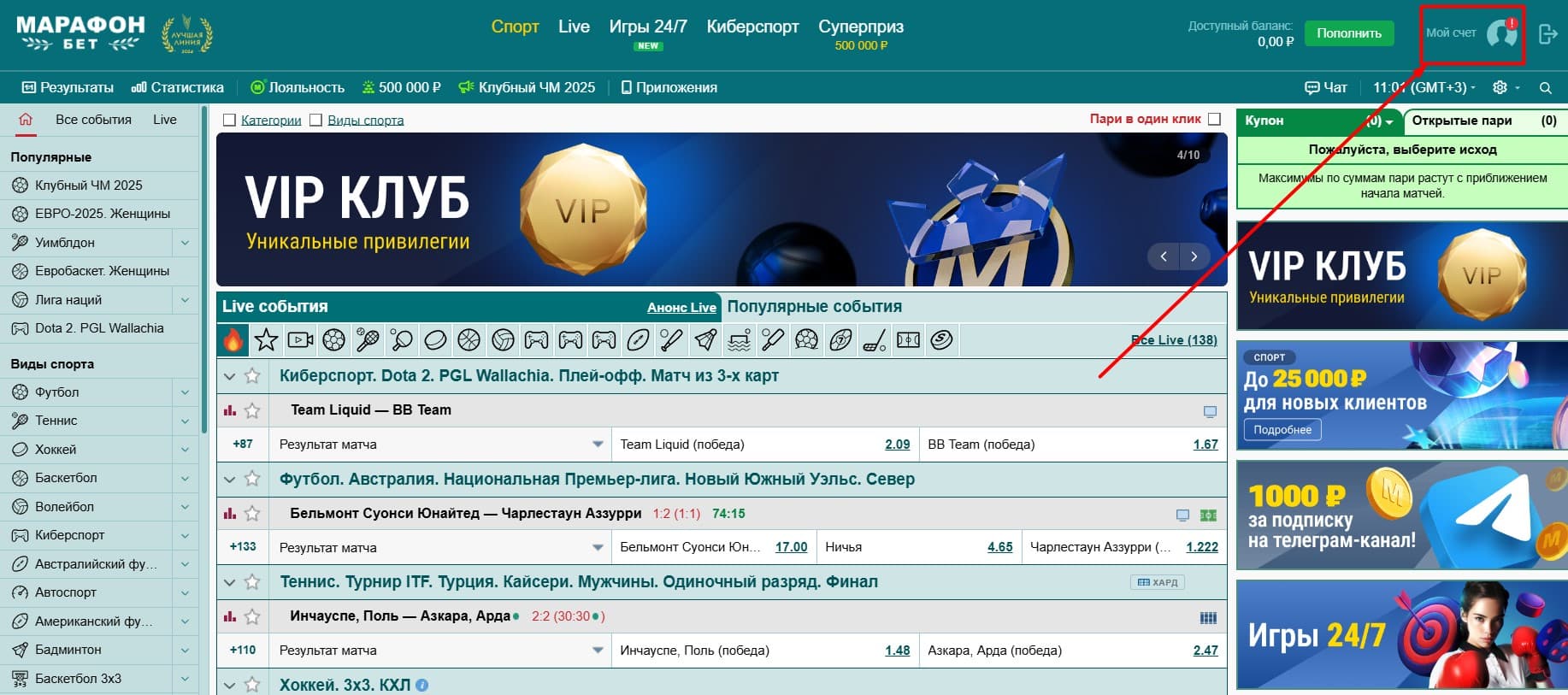
Task: Switch to Популярные события tab
Action: 814,307
